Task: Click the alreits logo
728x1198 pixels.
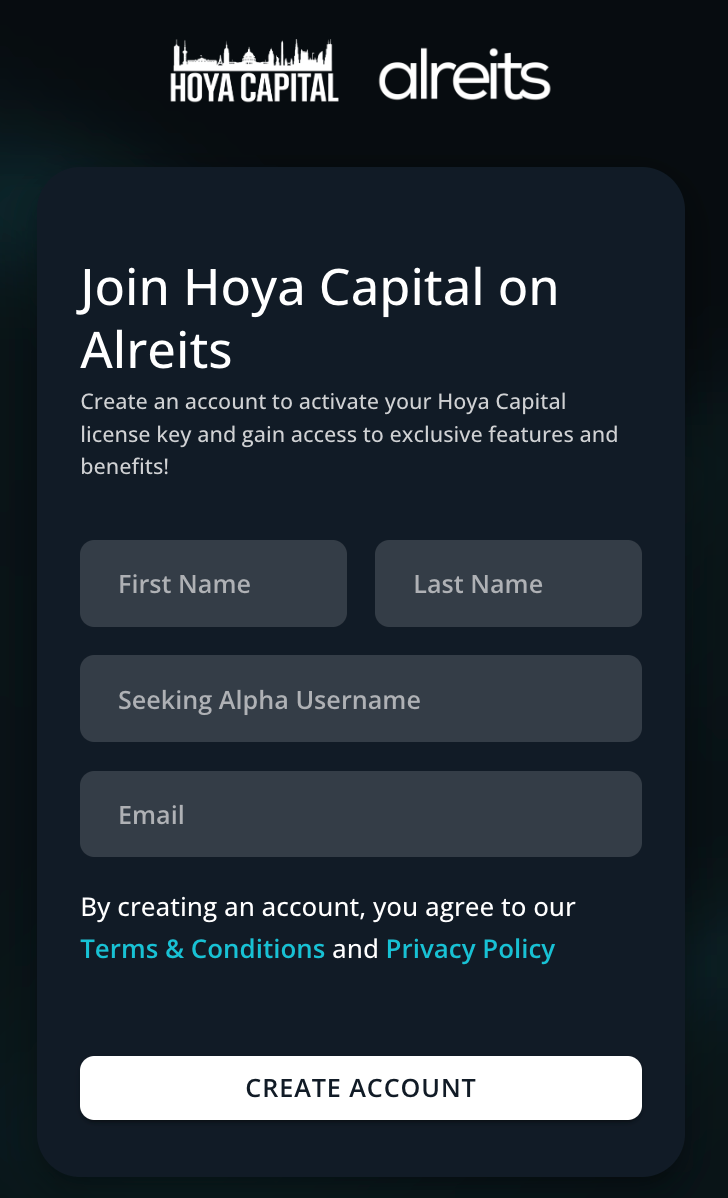Action: pos(464,74)
